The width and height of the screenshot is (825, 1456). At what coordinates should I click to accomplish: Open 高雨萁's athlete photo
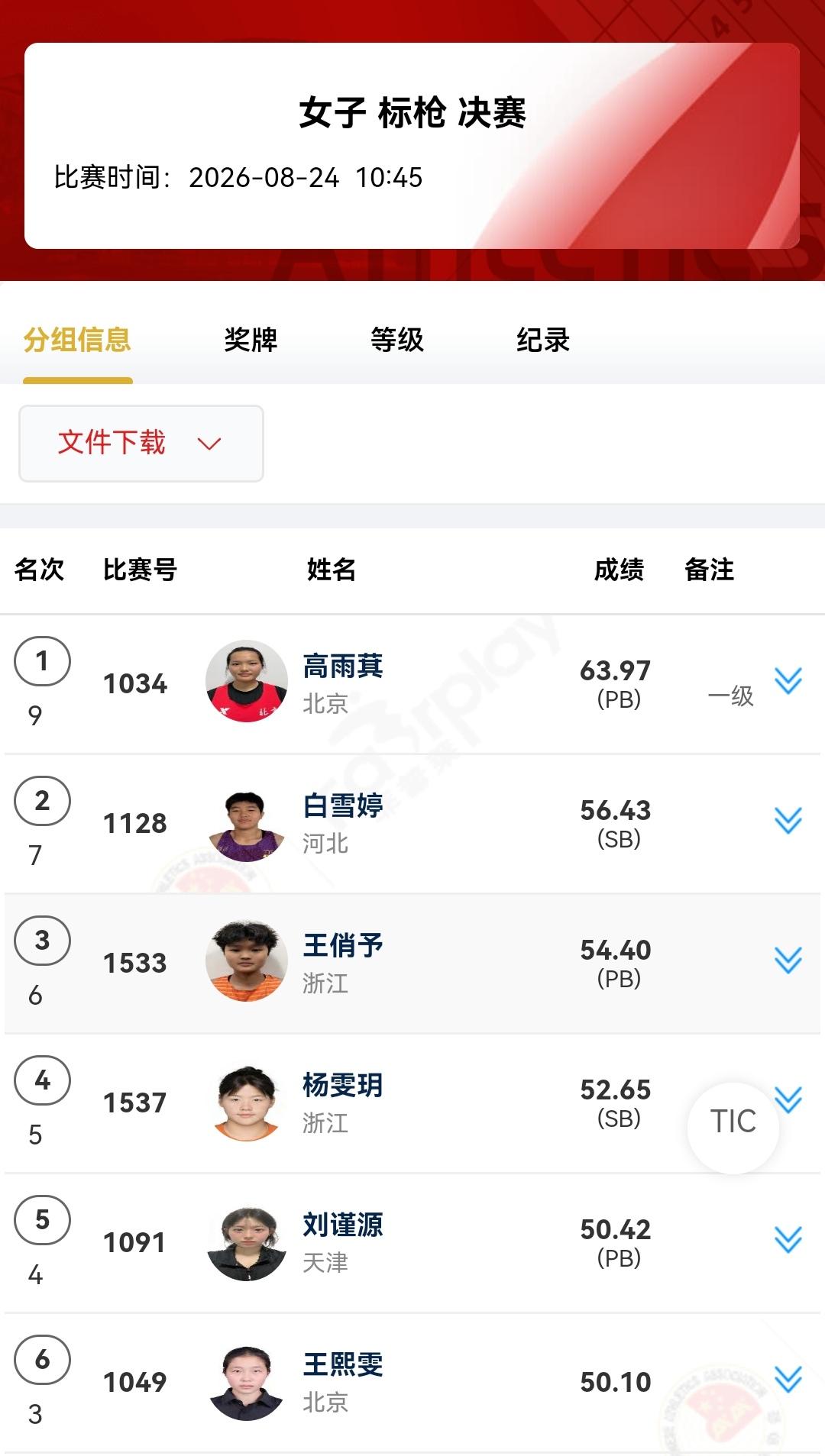(x=247, y=681)
